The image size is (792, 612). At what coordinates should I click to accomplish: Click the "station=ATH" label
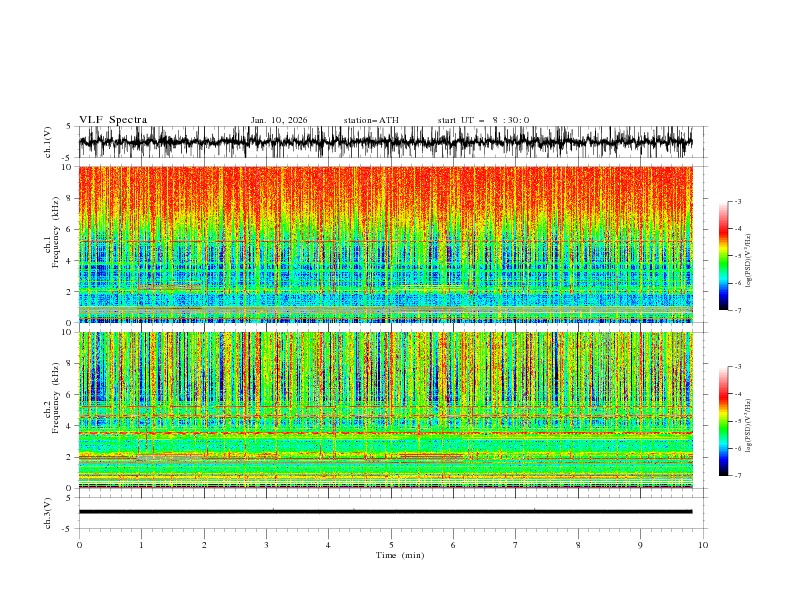tap(371, 120)
